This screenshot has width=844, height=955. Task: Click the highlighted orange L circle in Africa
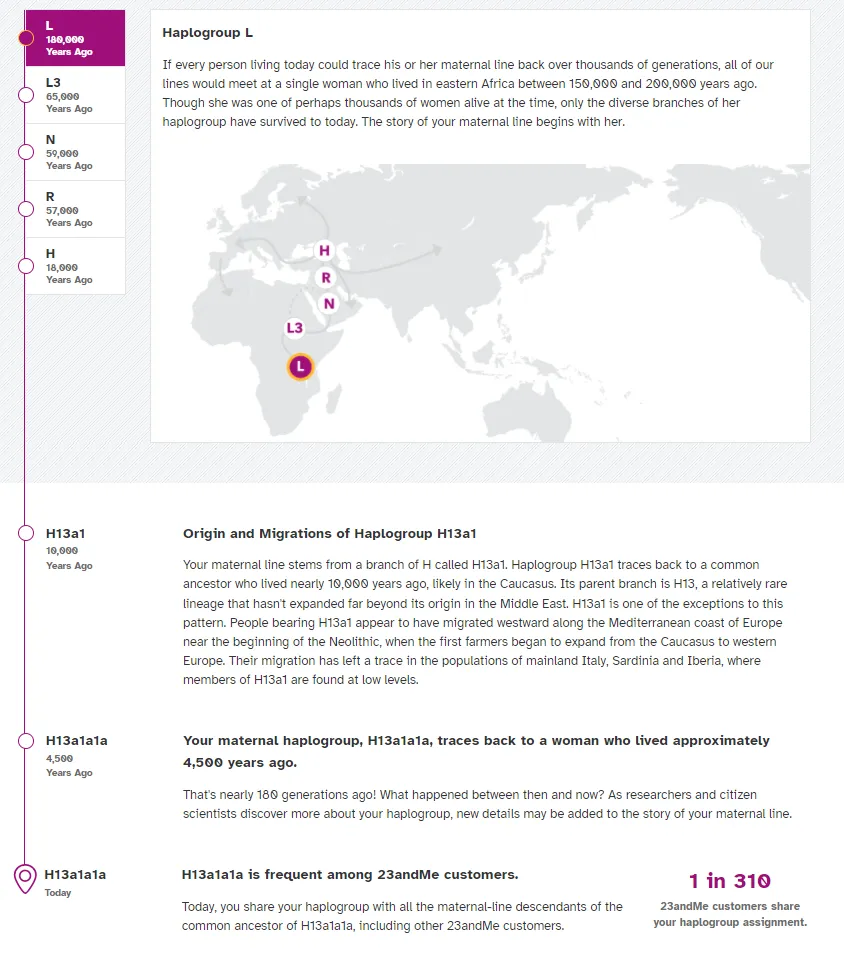click(298, 367)
